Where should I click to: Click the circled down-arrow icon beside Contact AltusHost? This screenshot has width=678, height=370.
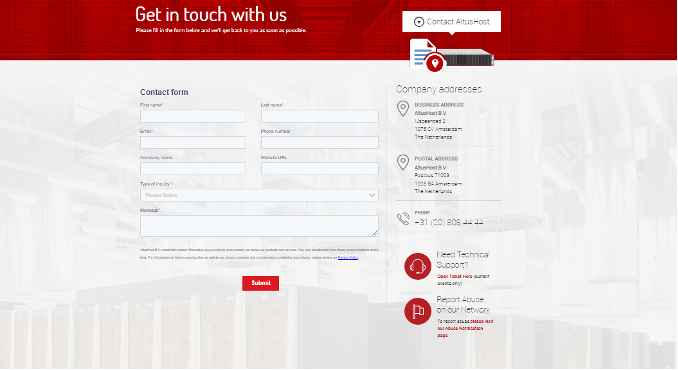[419, 22]
